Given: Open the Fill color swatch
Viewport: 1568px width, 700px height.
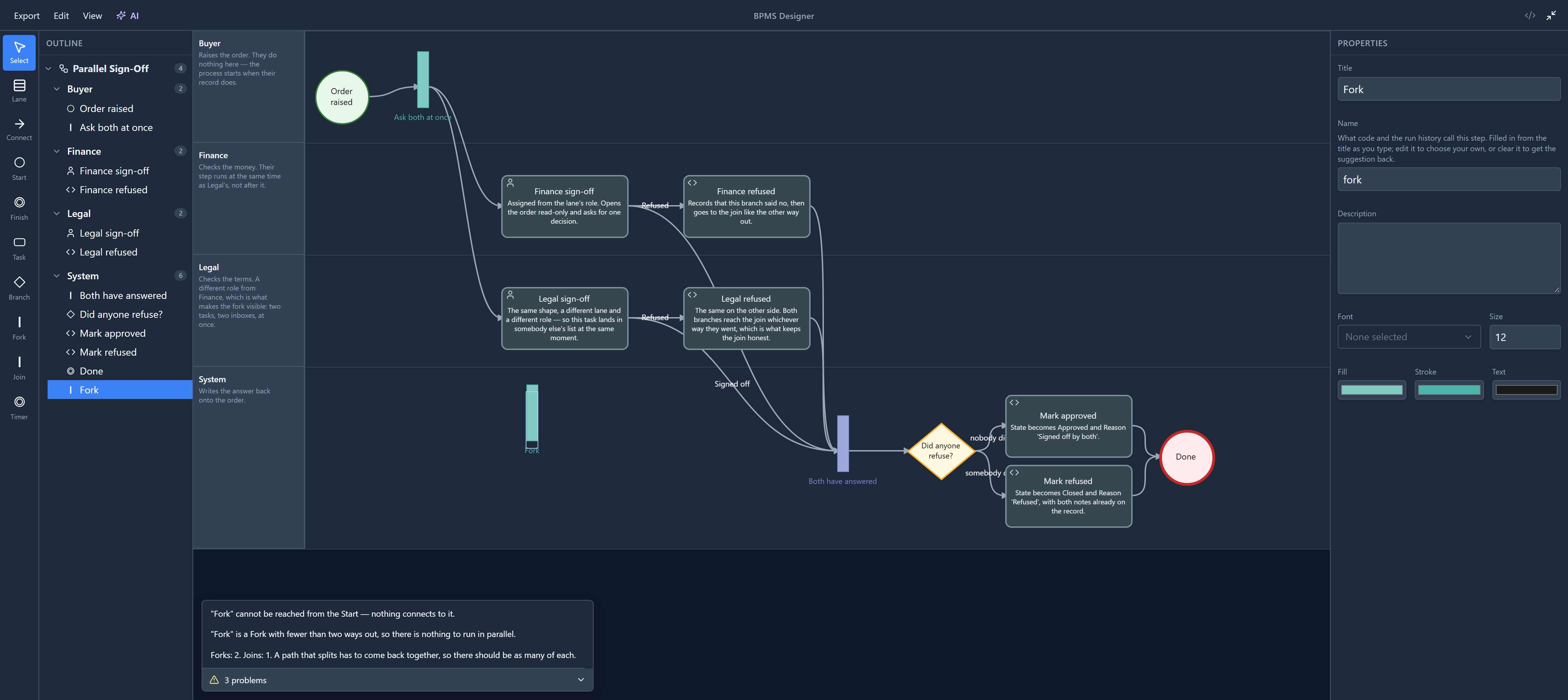Looking at the screenshot, I should (x=1371, y=390).
